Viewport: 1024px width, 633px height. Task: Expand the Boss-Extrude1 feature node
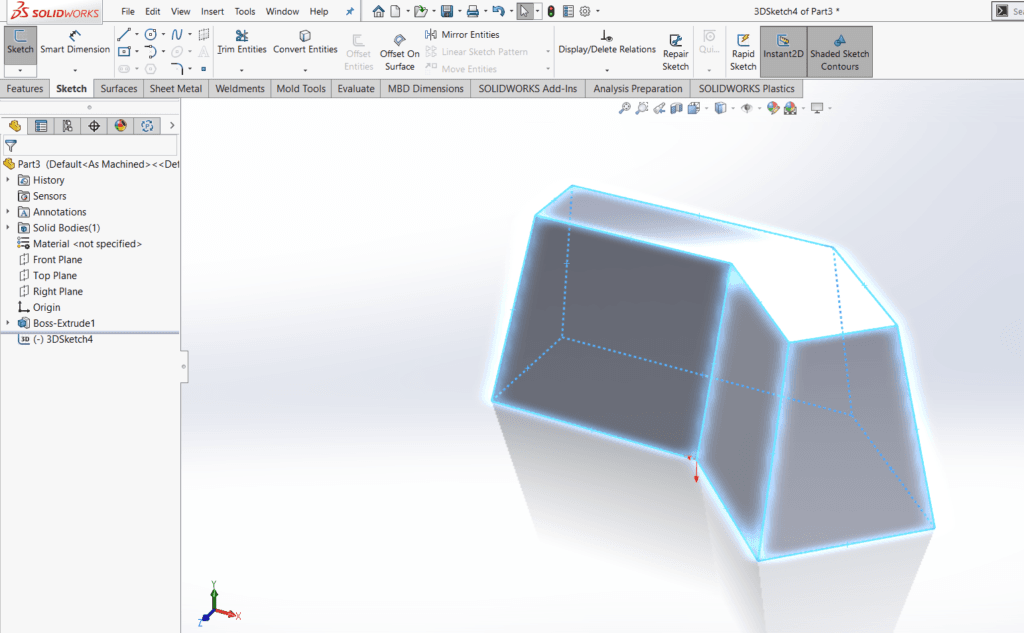[x=8, y=323]
